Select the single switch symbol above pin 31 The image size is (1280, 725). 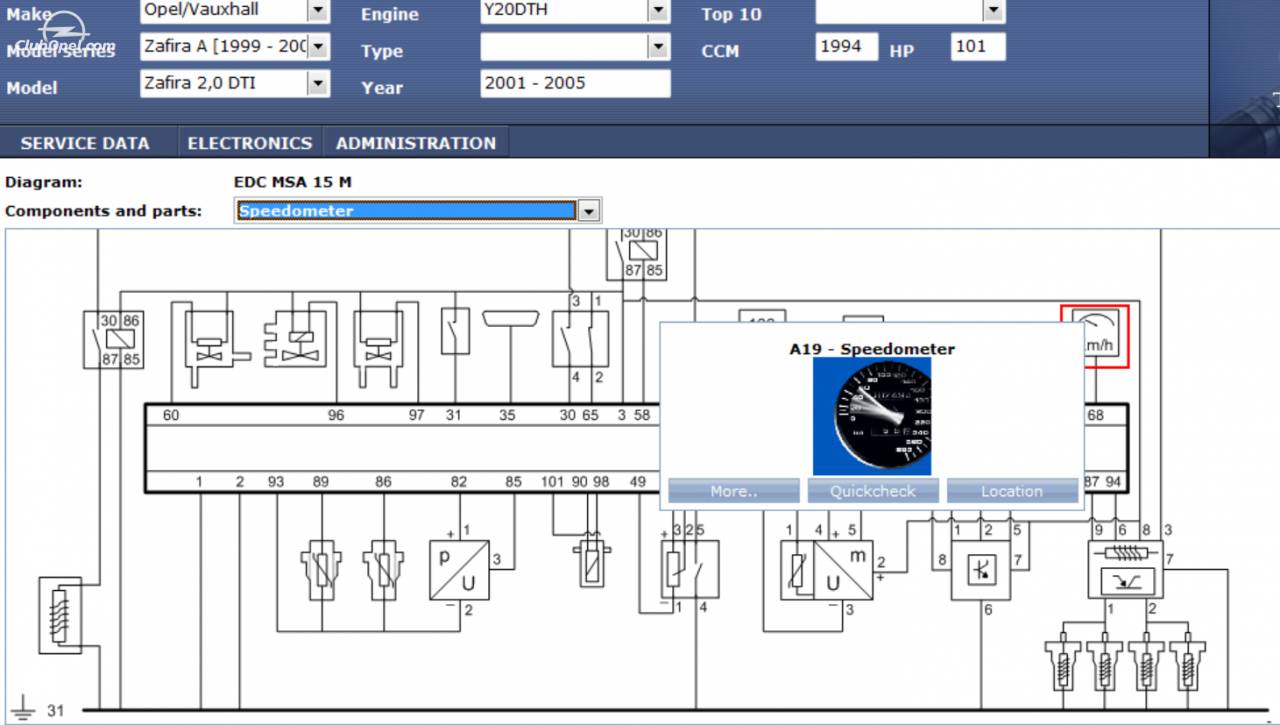tap(456, 331)
